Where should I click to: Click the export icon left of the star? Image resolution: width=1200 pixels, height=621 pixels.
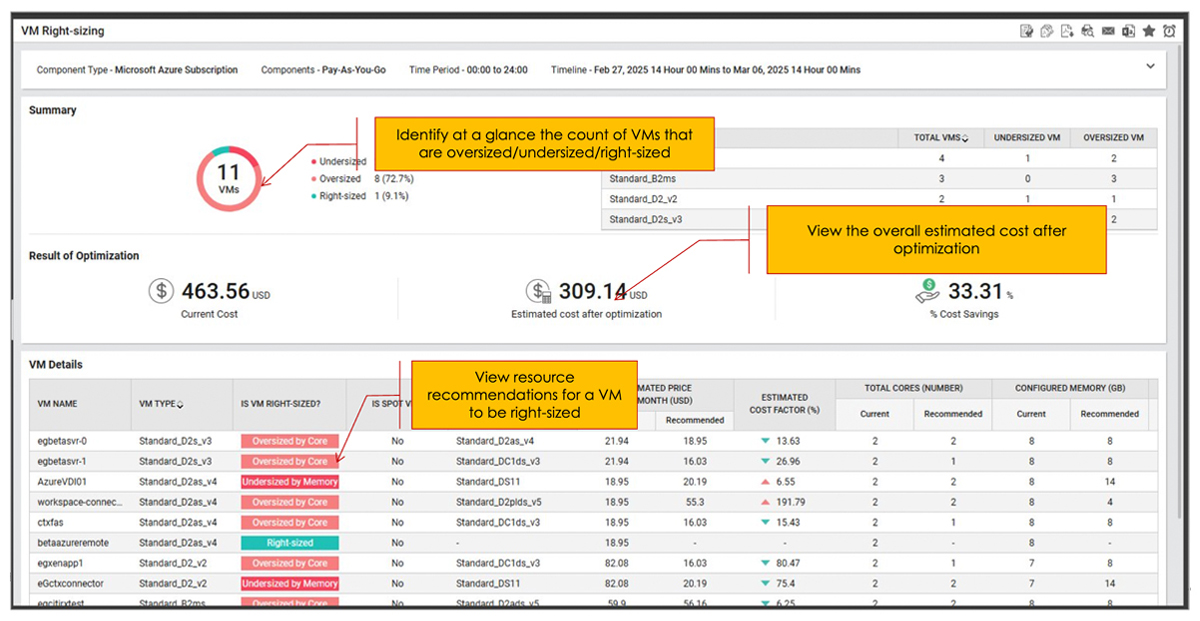pos(1129,31)
